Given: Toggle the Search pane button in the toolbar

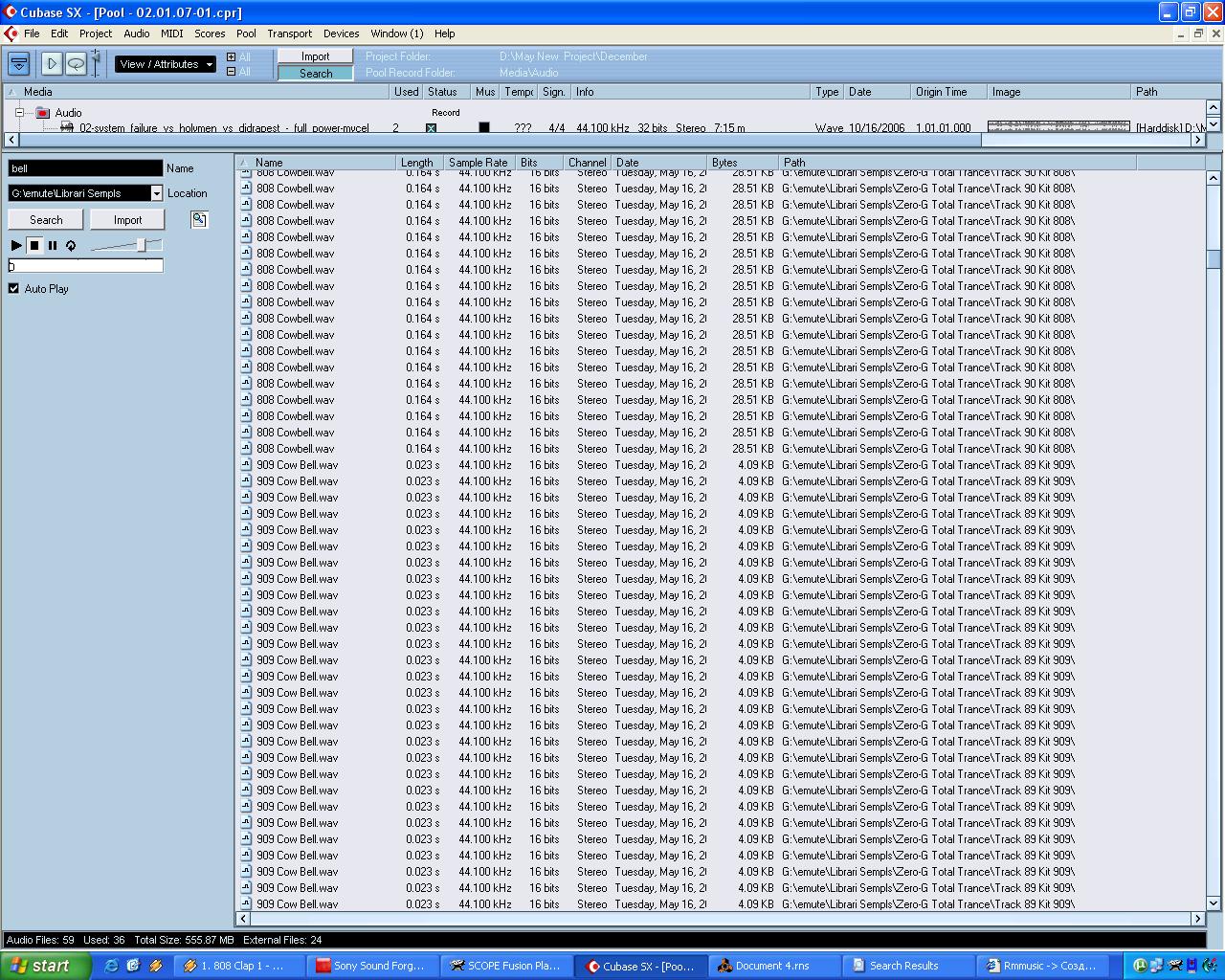Looking at the screenshot, I should [x=316, y=74].
